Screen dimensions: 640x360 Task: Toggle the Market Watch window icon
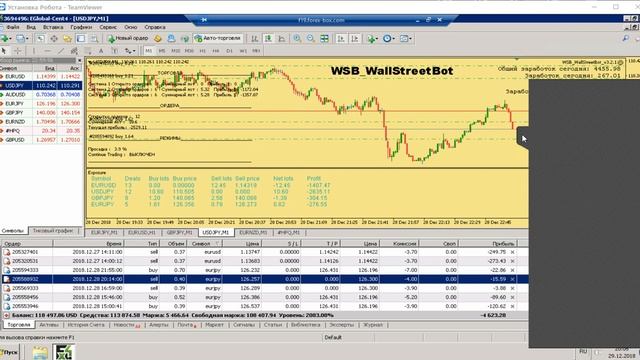[40, 38]
